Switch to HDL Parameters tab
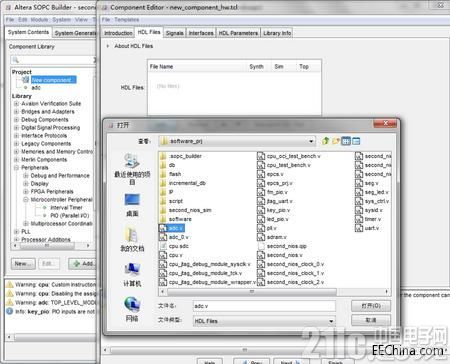This screenshot has height=364, width=450. coord(238,33)
